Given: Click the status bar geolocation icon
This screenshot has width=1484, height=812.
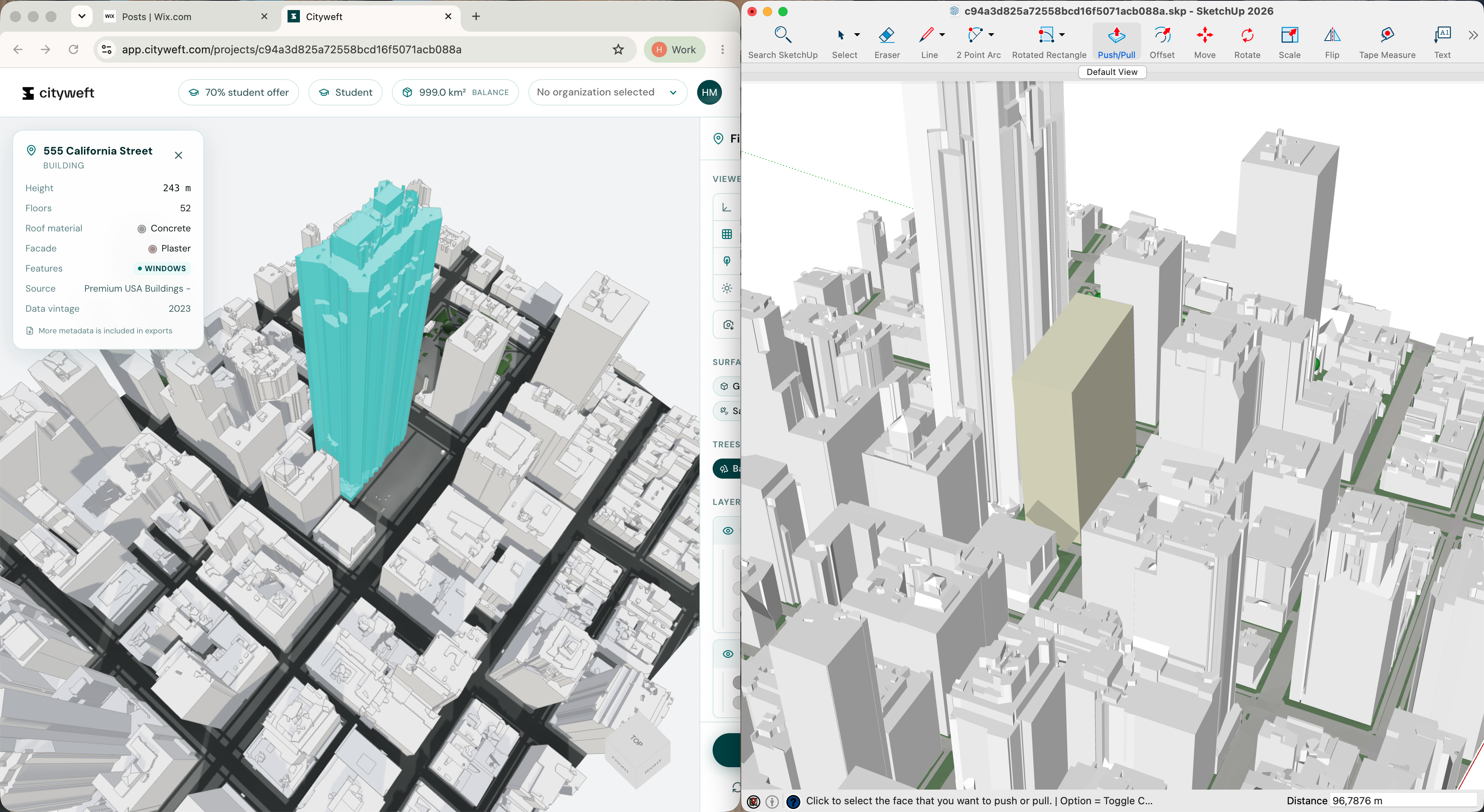Looking at the screenshot, I should coord(754,801).
